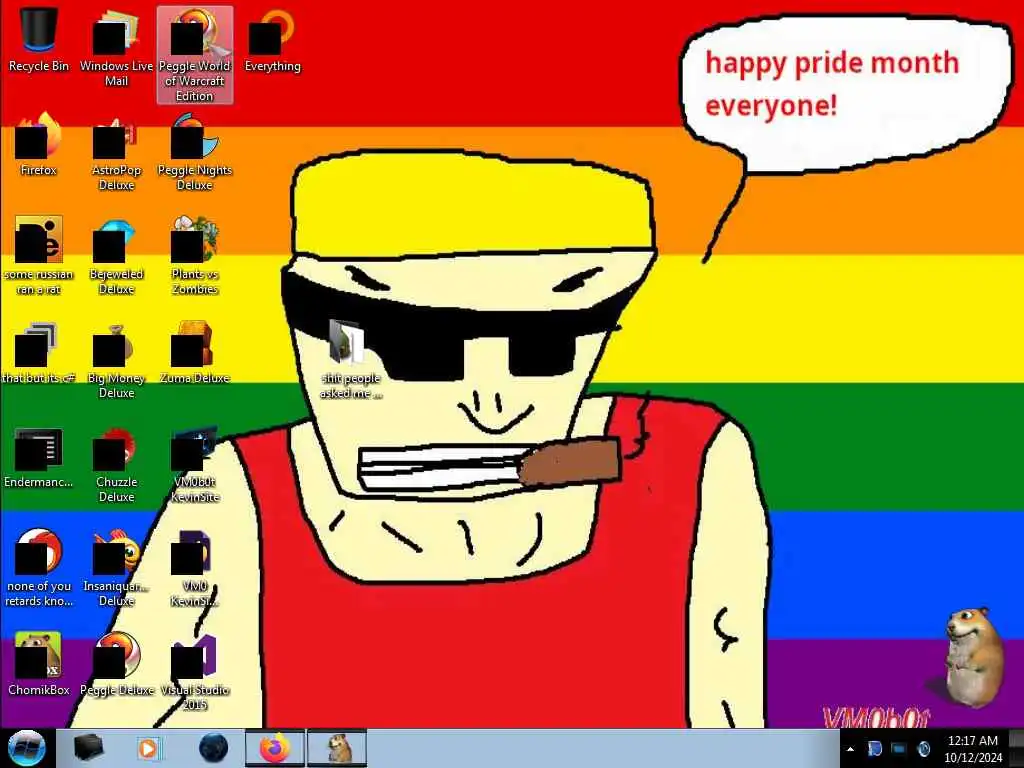Click the hamster desktop gadget
1024x768 pixels.
pos(974,656)
